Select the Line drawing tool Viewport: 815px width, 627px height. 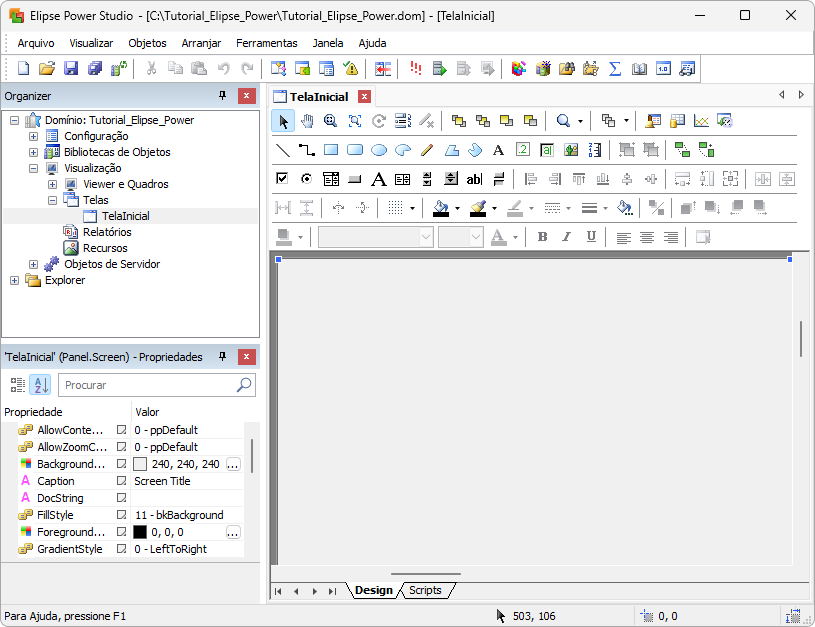283,150
